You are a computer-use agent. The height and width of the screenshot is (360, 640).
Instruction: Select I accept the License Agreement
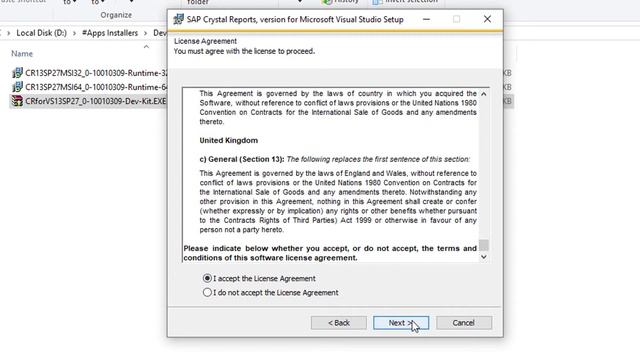click(x=259, y=278)
